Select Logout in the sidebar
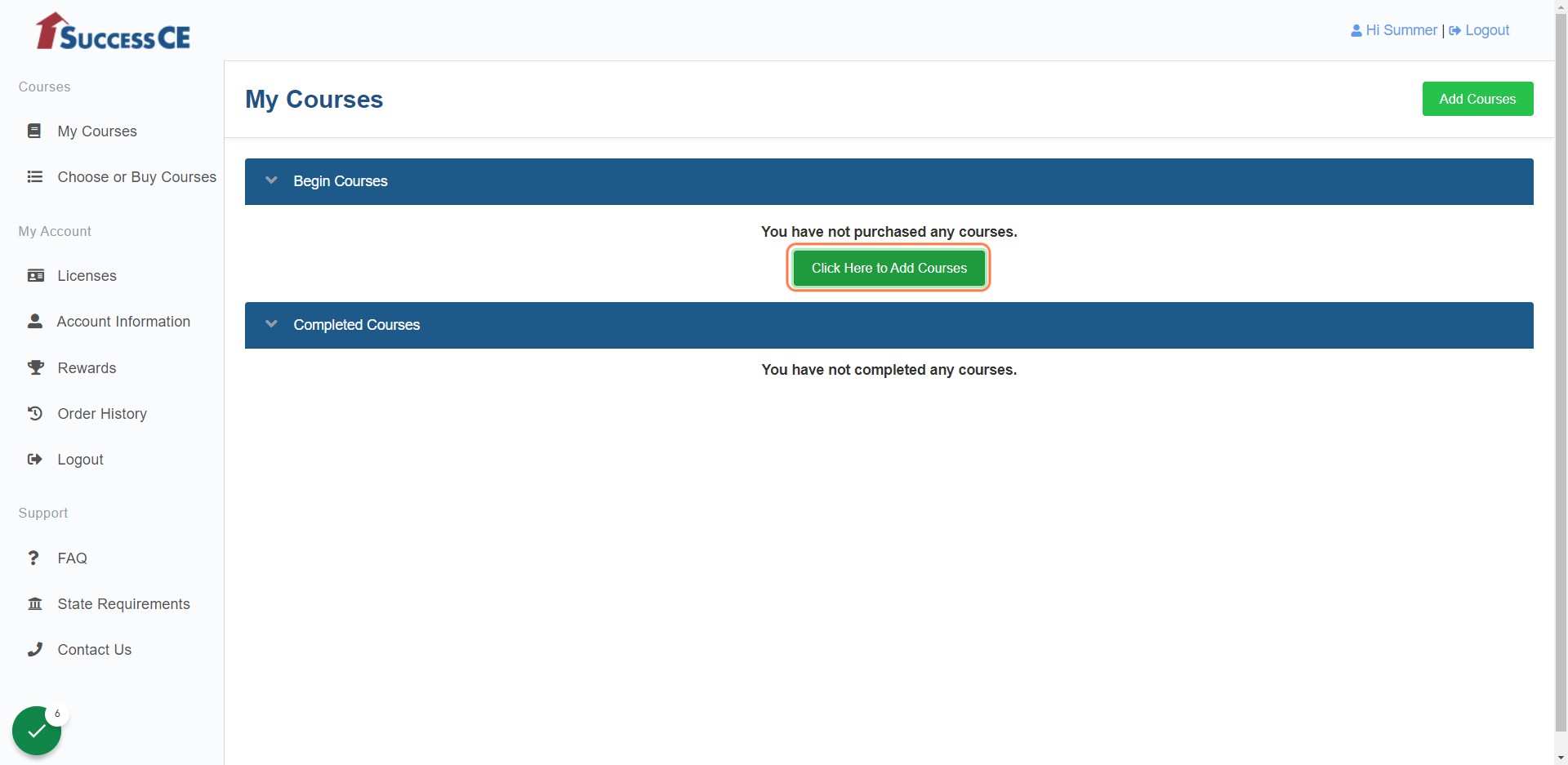The height and width of the screenshot is (765, 1568). (81, 459)
